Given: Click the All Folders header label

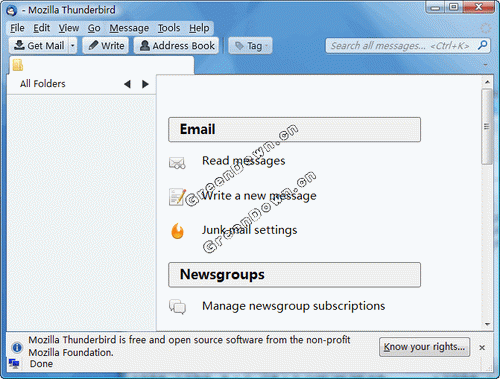Looking at the screenshot, I should tap(43, 84).
